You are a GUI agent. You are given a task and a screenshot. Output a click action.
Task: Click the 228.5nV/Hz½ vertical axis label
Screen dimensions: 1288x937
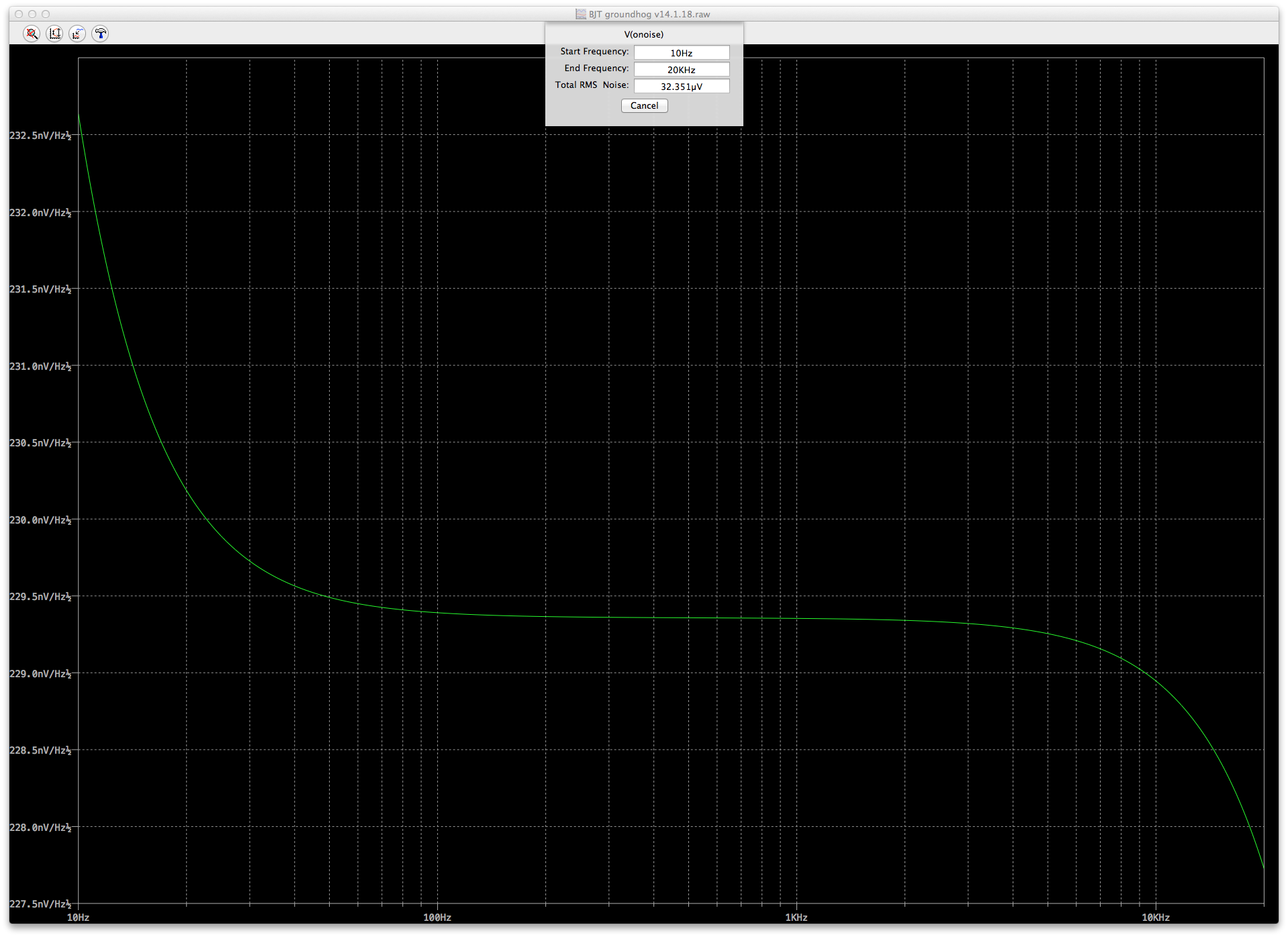coord(40,750)
